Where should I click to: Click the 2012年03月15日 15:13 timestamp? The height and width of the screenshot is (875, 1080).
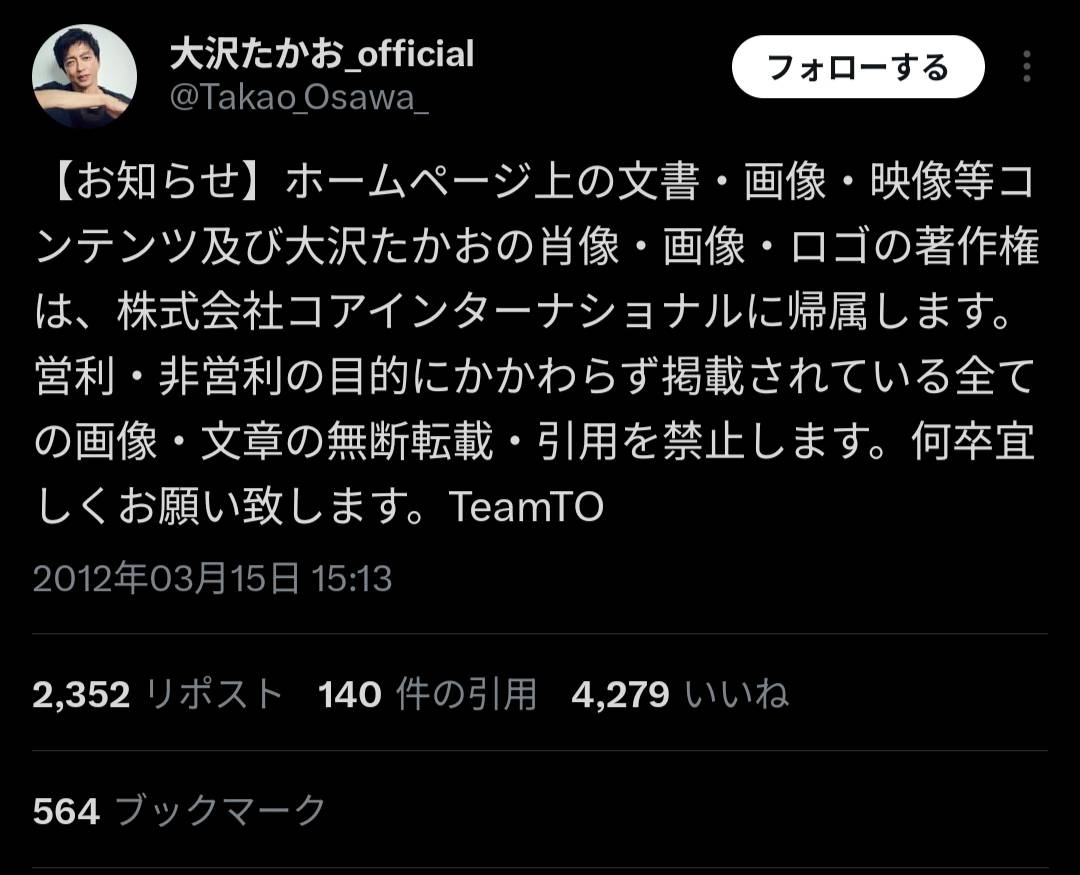(x=212, y=578)
